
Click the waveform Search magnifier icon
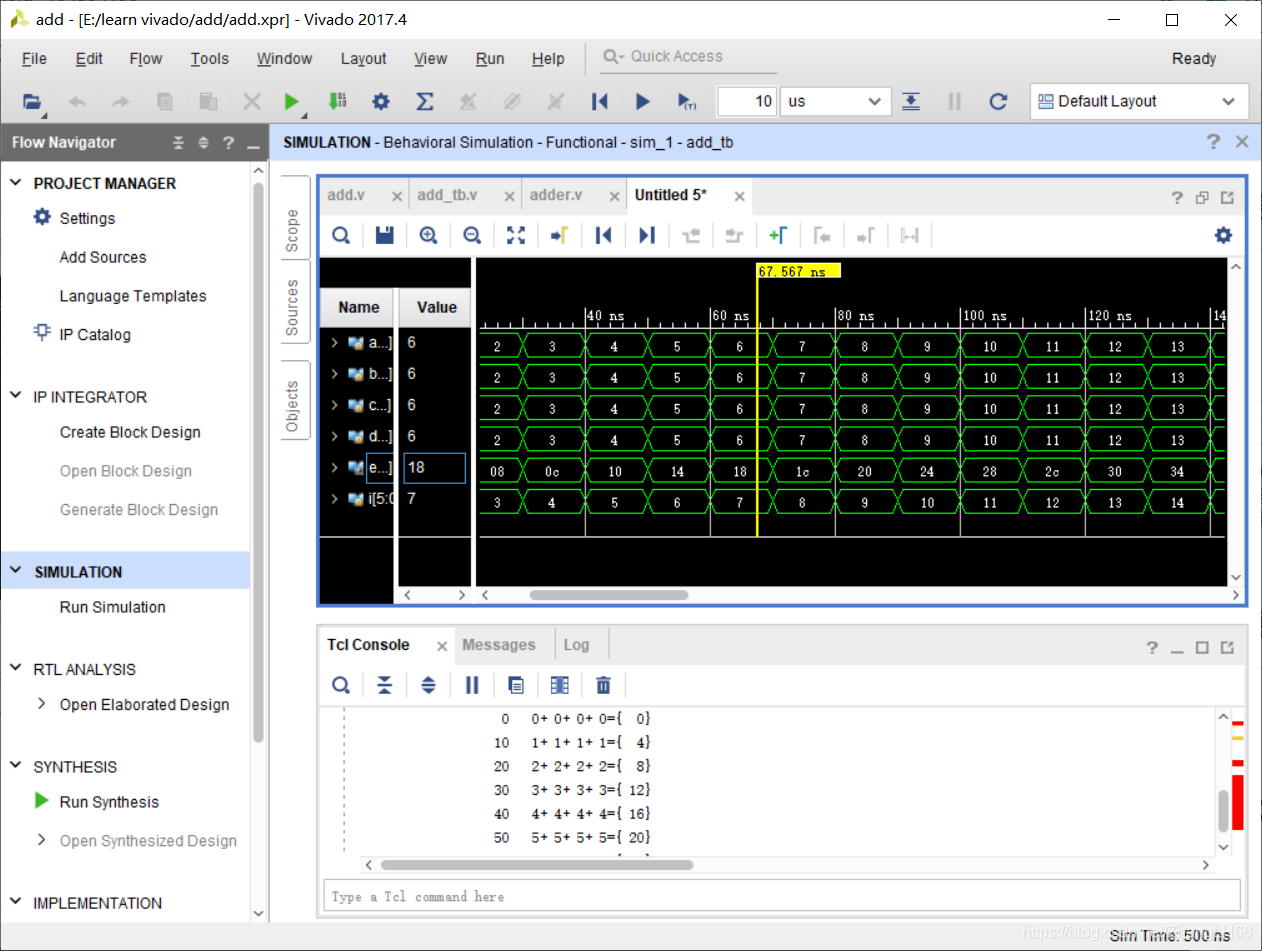(x=341, y=235)
